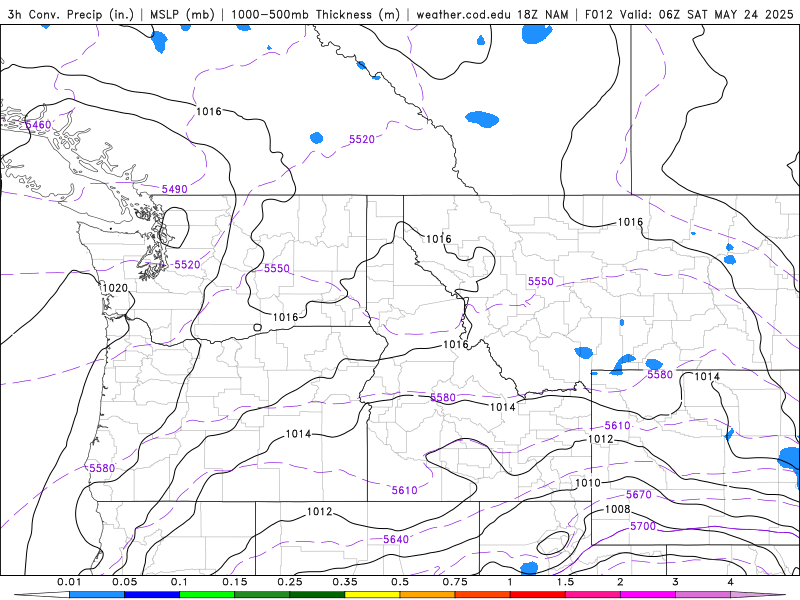
Task: Click the legend value 4
Action: [x=731, y=582]
